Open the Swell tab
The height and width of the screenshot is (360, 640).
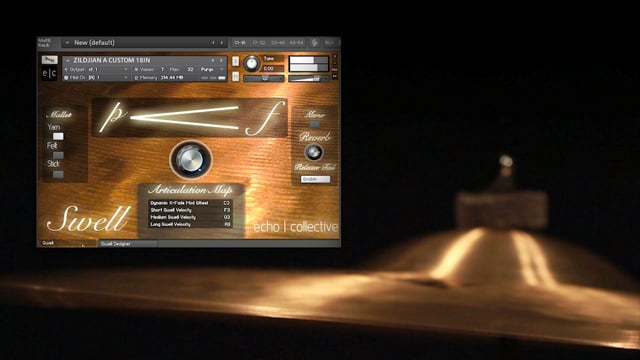point(67,243)
